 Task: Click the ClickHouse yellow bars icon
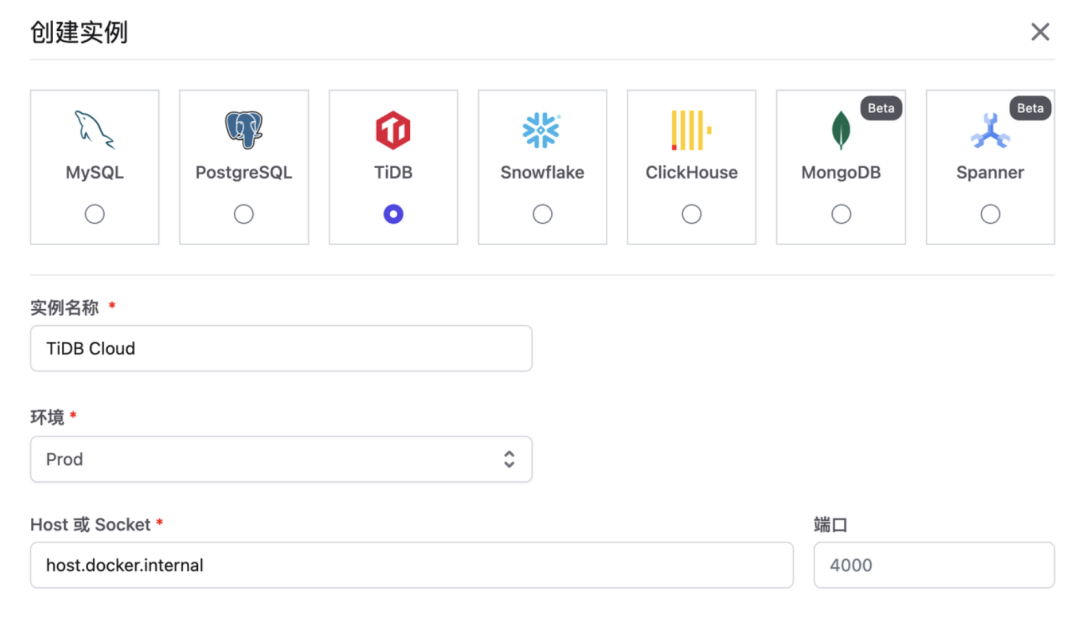(691, 130)
